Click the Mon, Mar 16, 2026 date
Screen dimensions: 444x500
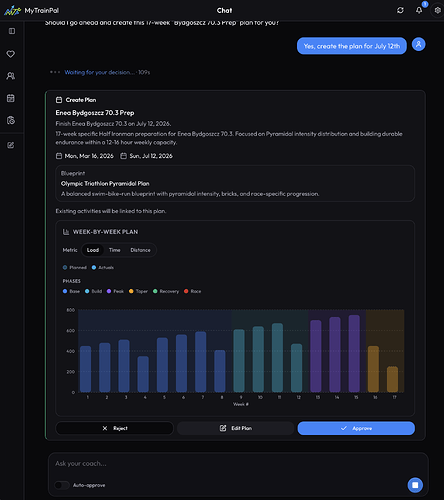89,156
